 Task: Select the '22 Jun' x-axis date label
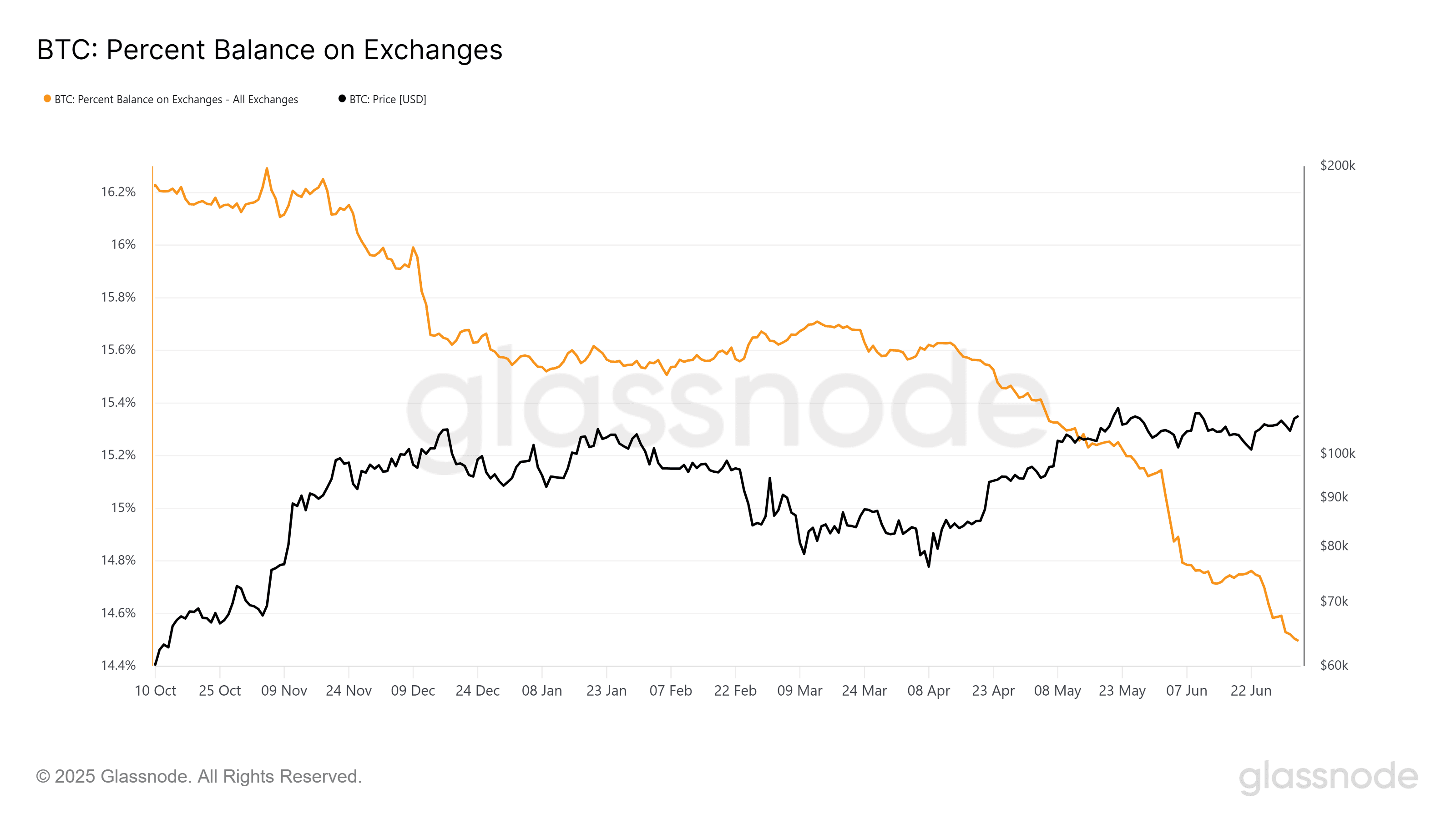[1251, 691]
